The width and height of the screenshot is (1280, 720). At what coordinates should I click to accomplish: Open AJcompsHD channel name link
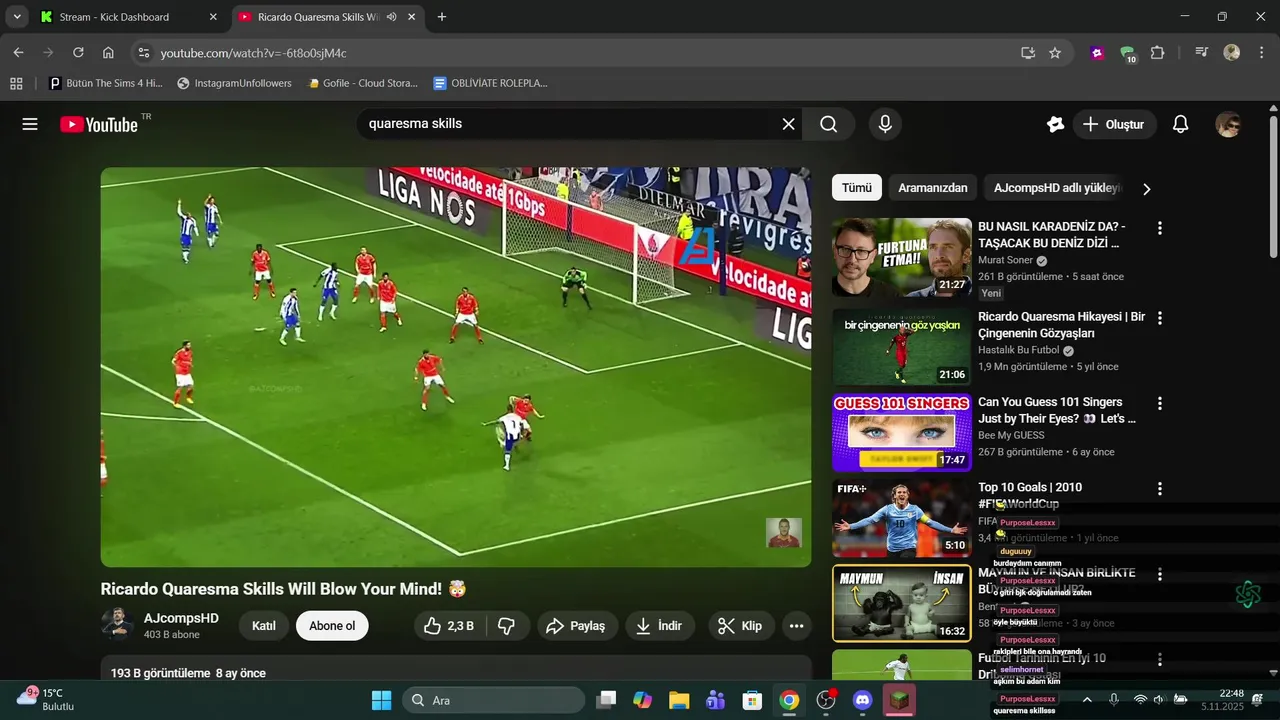click(x=181, y=618)
